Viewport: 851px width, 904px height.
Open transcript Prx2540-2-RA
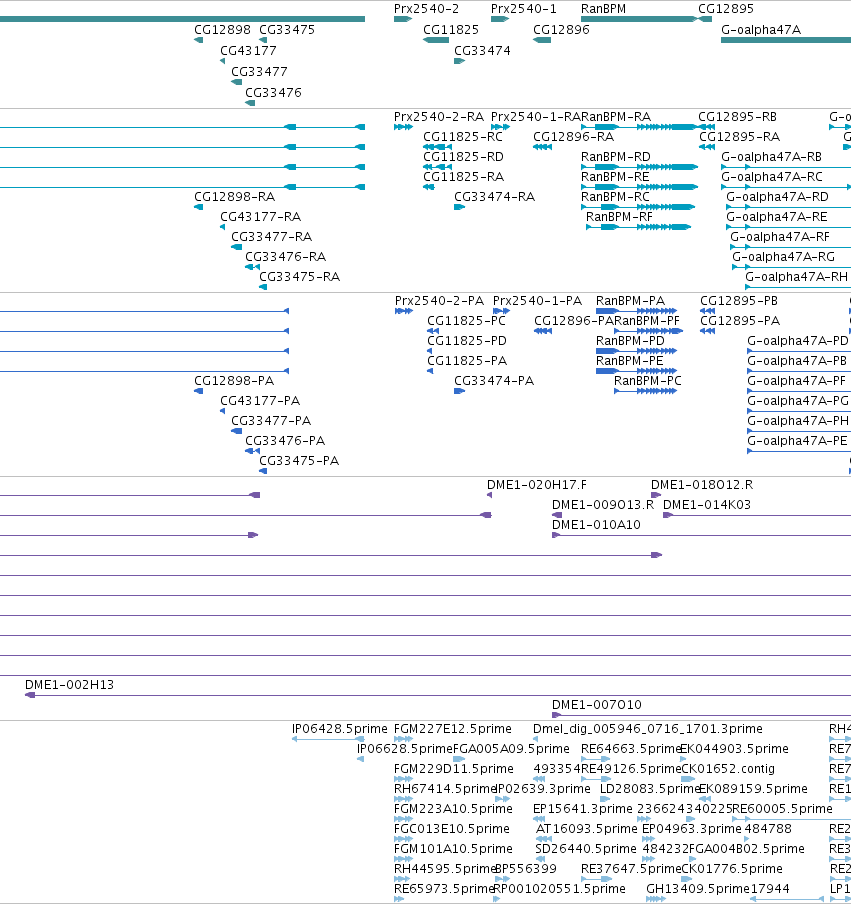(x=439, y=117)
